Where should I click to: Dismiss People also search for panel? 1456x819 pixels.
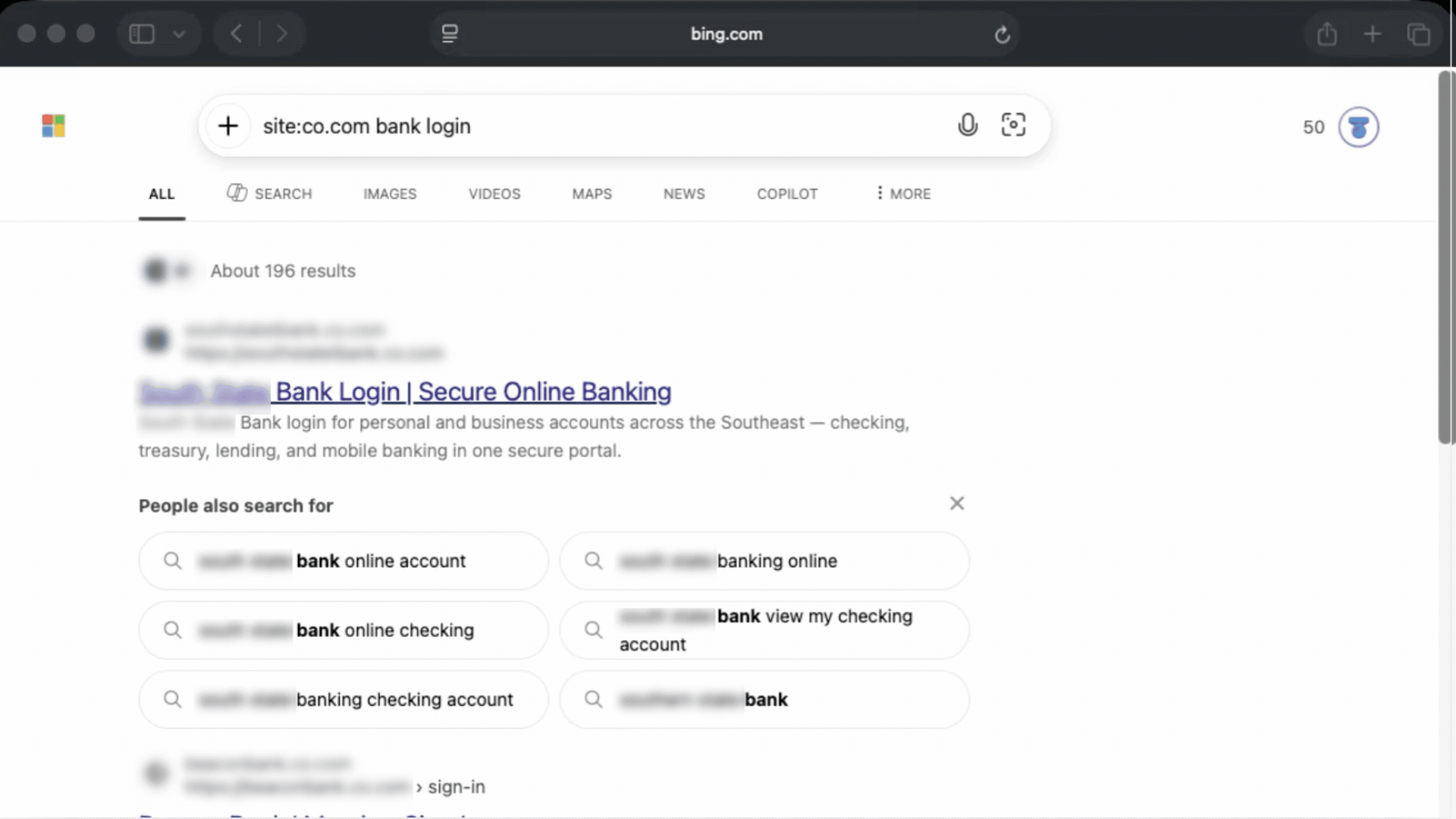tap(957, 504)
